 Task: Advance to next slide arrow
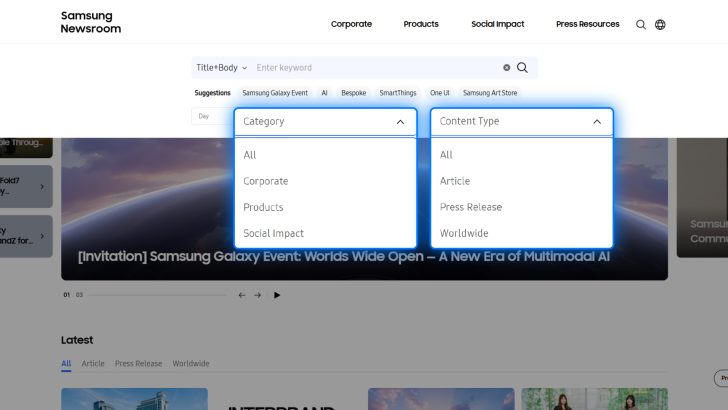257,295
